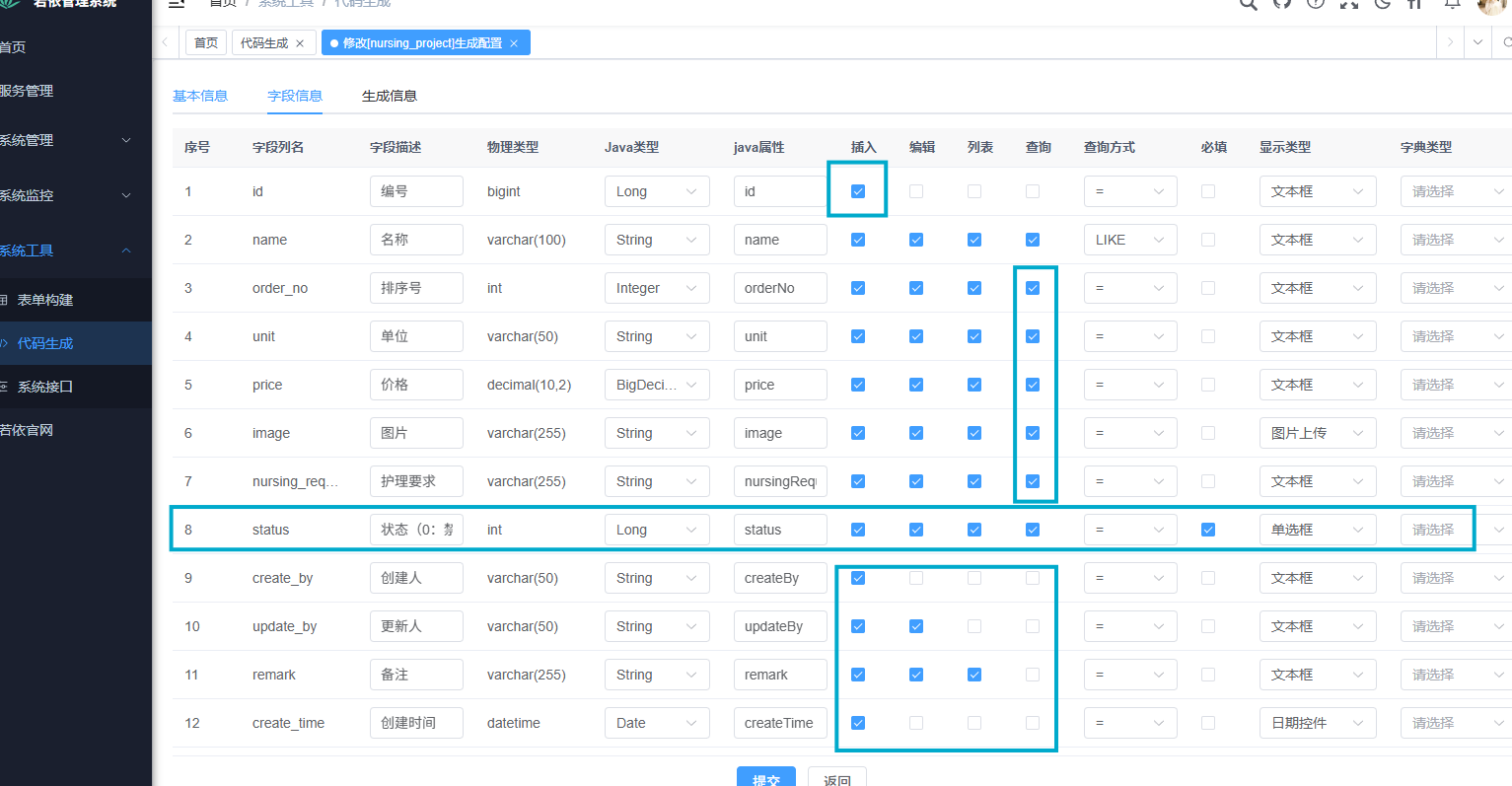Edit the java属性 field containing orderNo
This screenshot has width=1512, height=786.
pyautogui.click(x=780, y=288)
